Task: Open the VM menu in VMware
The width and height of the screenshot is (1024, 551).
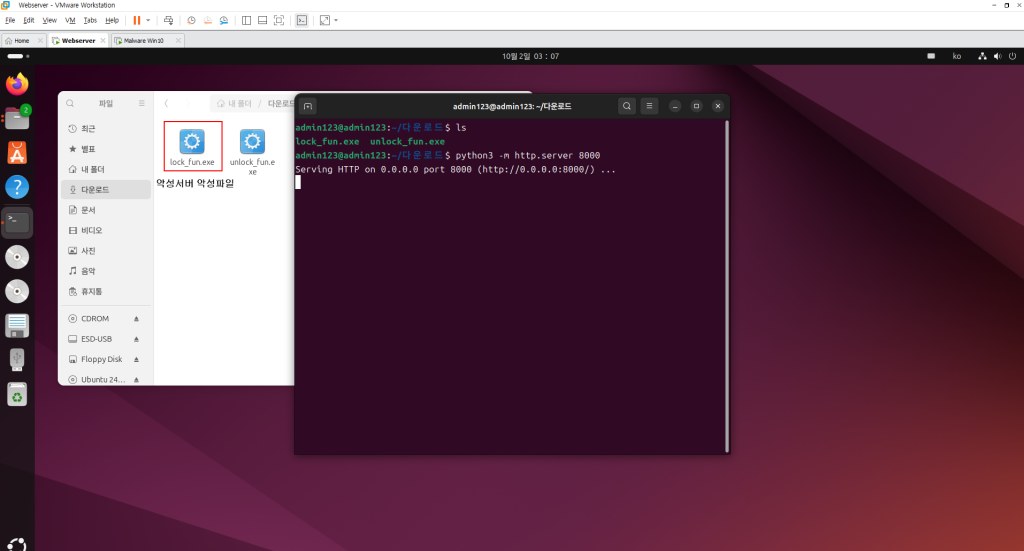Action: (x=70, y=20)
